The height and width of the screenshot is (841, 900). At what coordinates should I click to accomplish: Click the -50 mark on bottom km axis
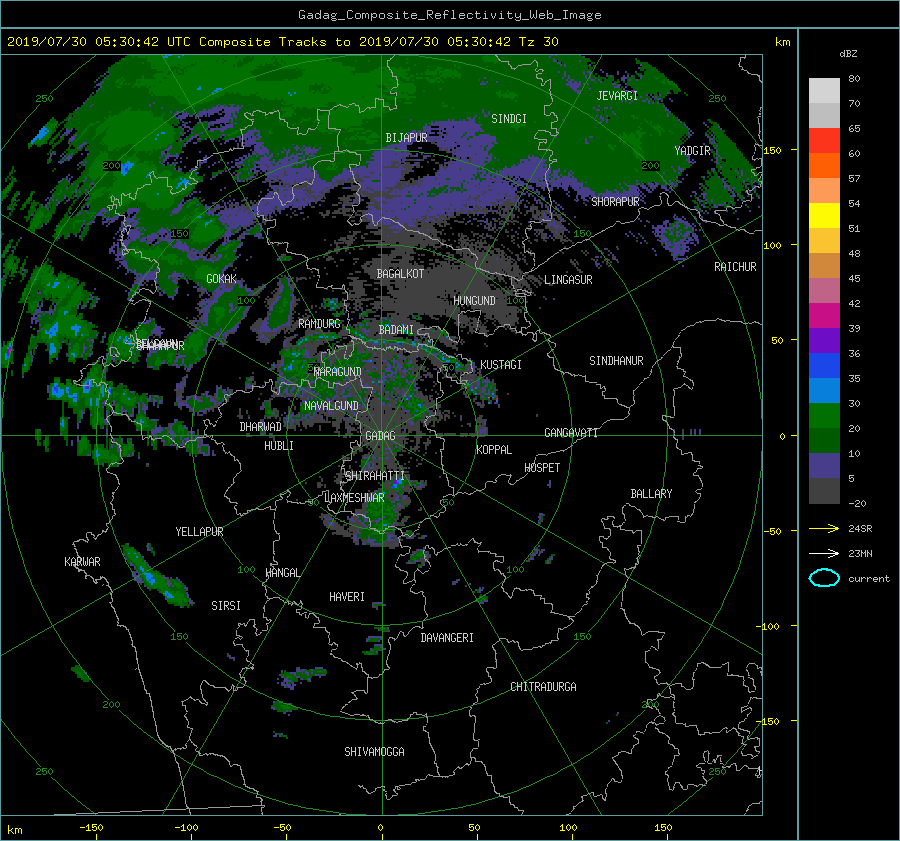click(x=282, y=827)
